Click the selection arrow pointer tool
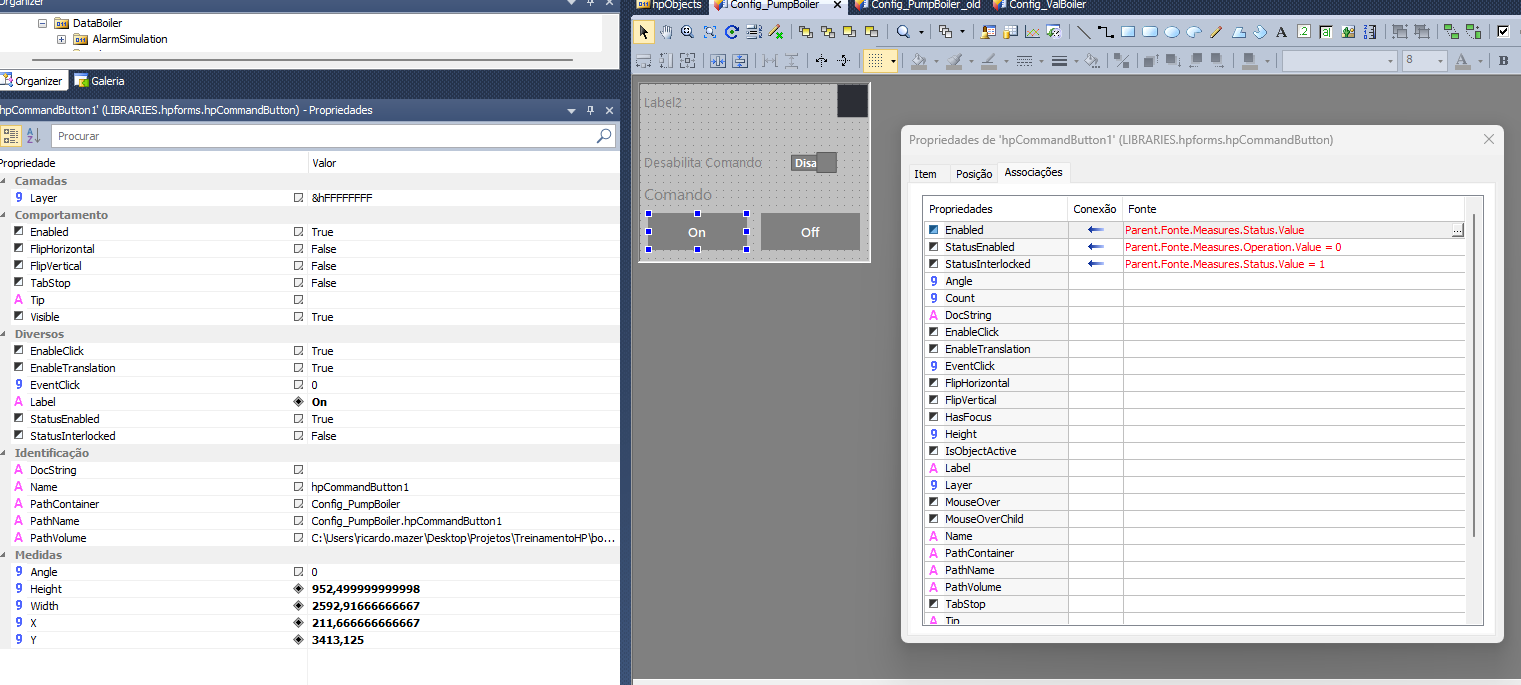This screenshot has height=685, width=1521. tap(643, 32)
